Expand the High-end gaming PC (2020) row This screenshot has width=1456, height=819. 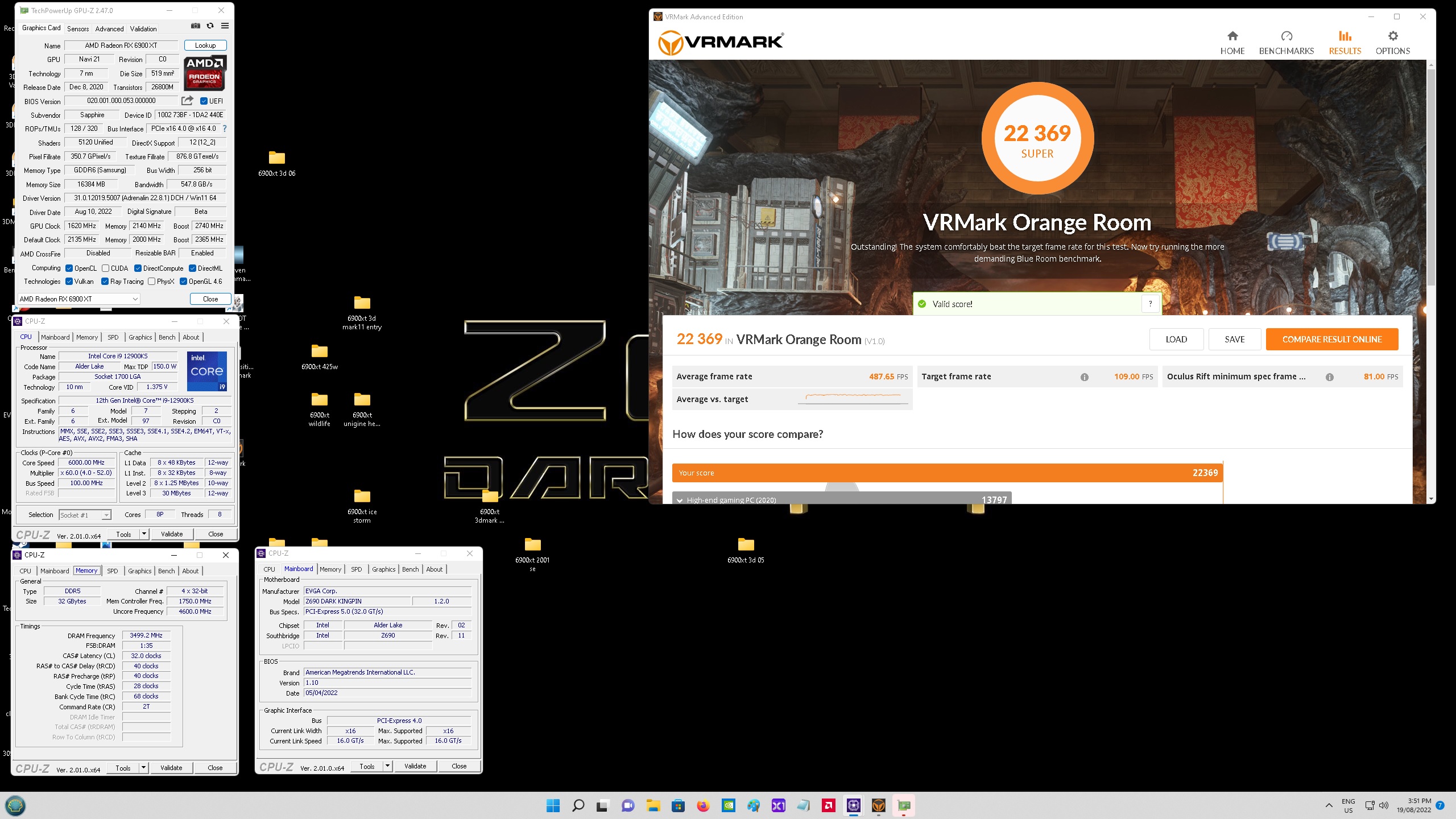(842, 499)
